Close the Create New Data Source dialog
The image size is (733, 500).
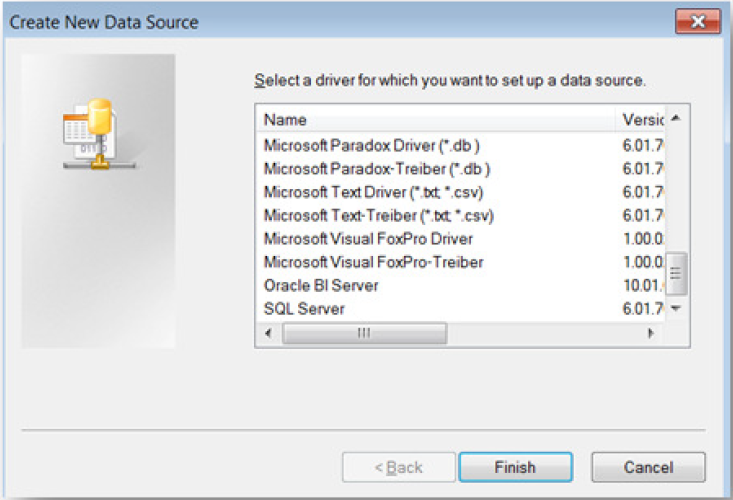706,21
